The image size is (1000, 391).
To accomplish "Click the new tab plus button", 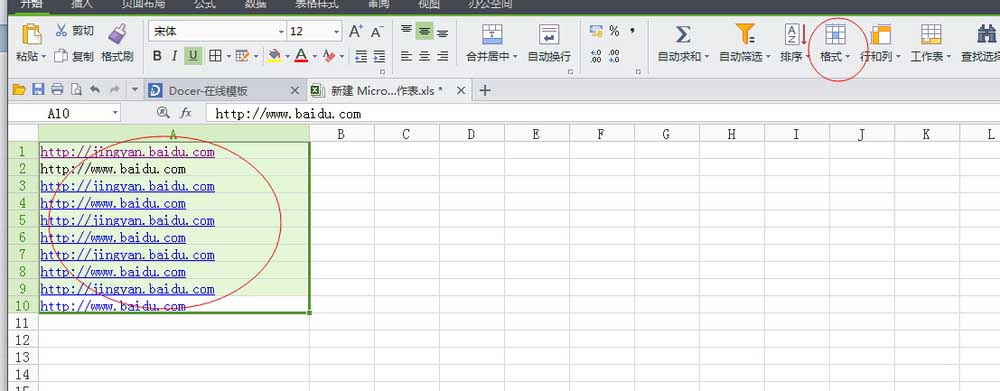I will [x=485, y=91].
